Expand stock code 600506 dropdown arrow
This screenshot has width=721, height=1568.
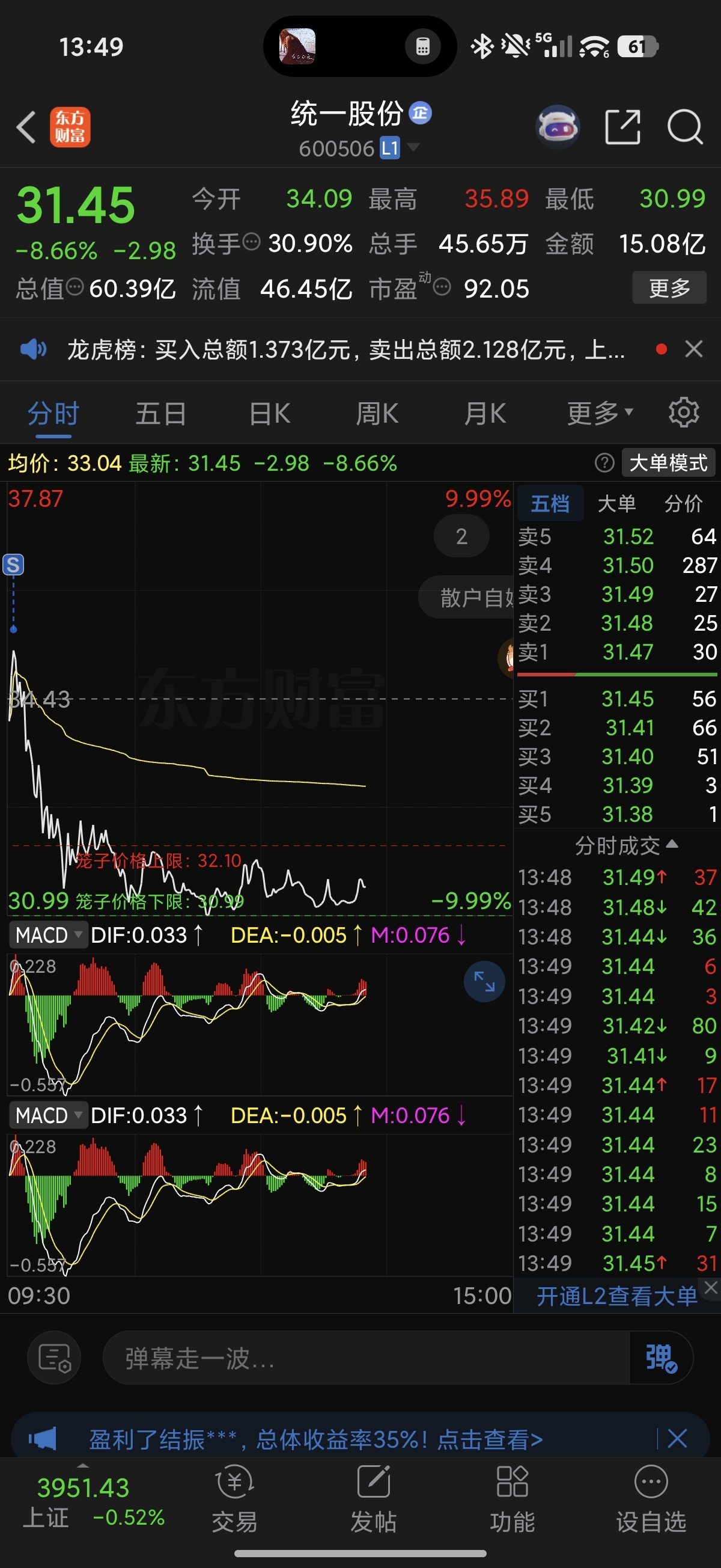pos(413,147)
